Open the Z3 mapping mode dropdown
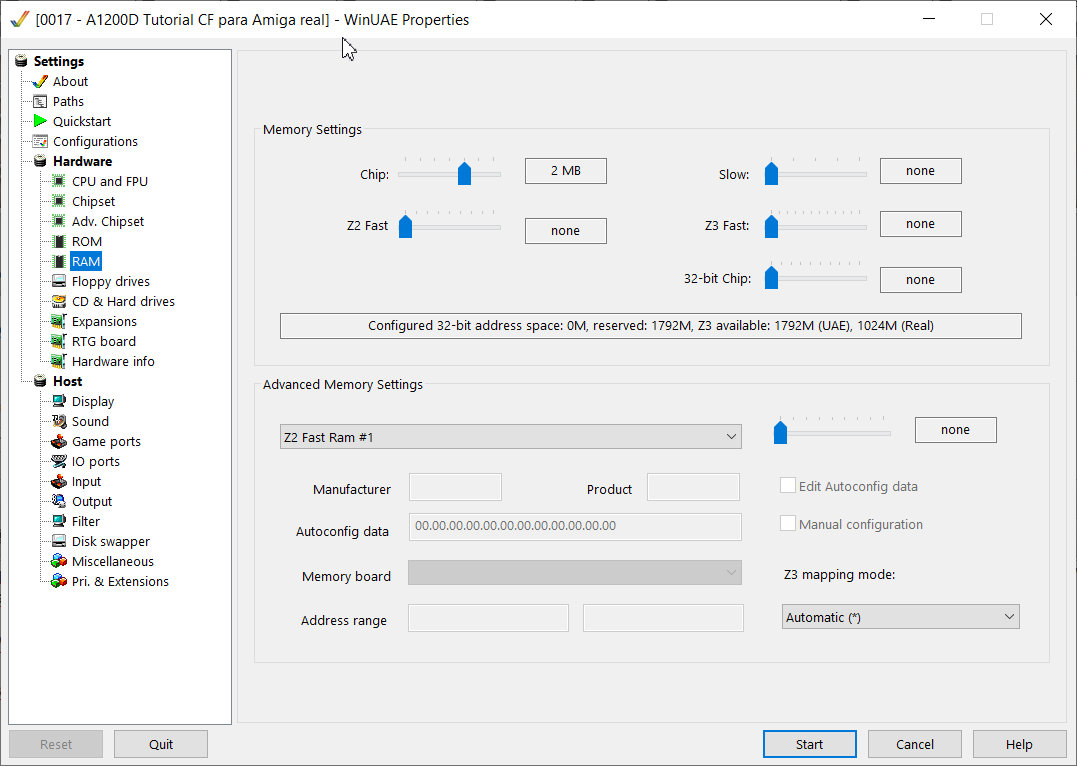Image resolution: width=1077 pixels, height=766 pixels. point(900,617)
